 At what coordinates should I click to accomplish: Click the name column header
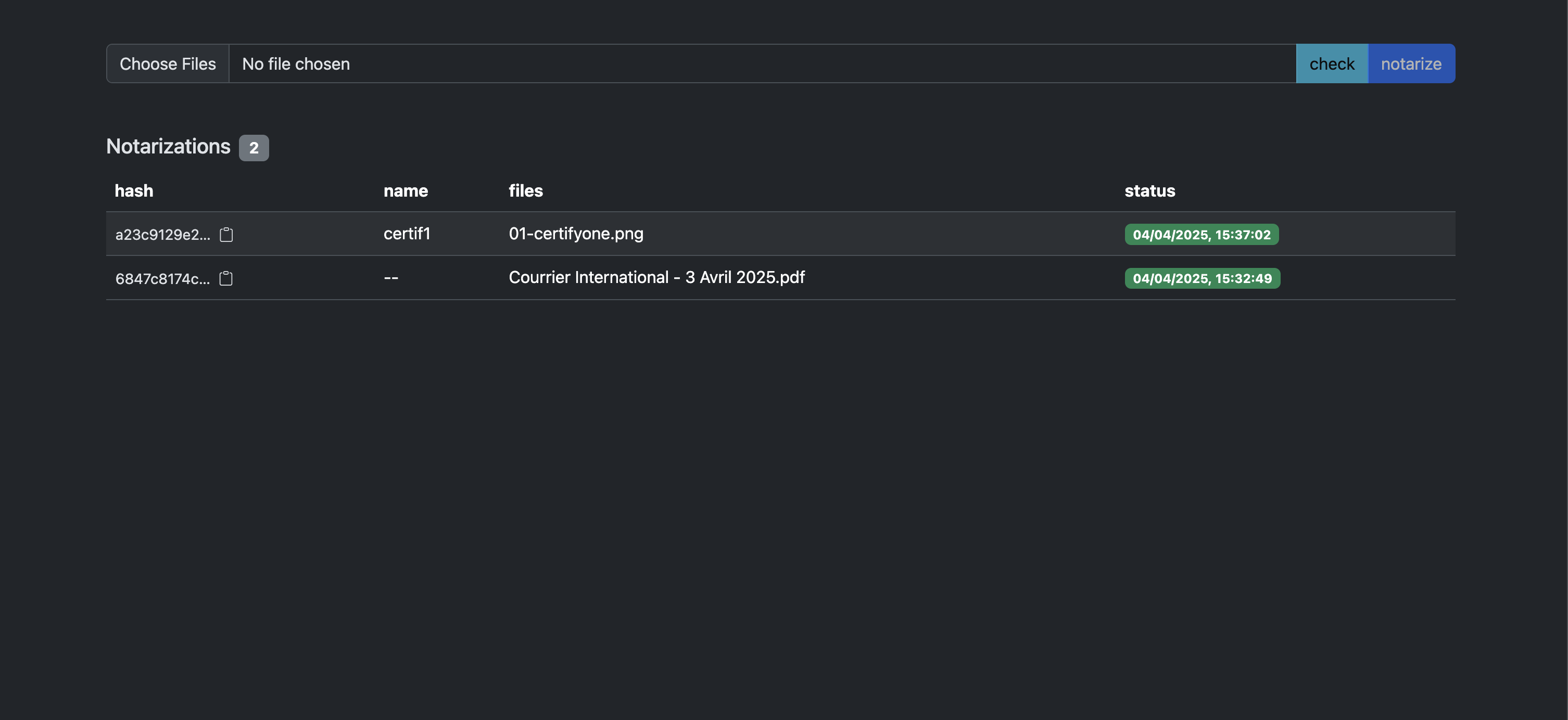406,191
